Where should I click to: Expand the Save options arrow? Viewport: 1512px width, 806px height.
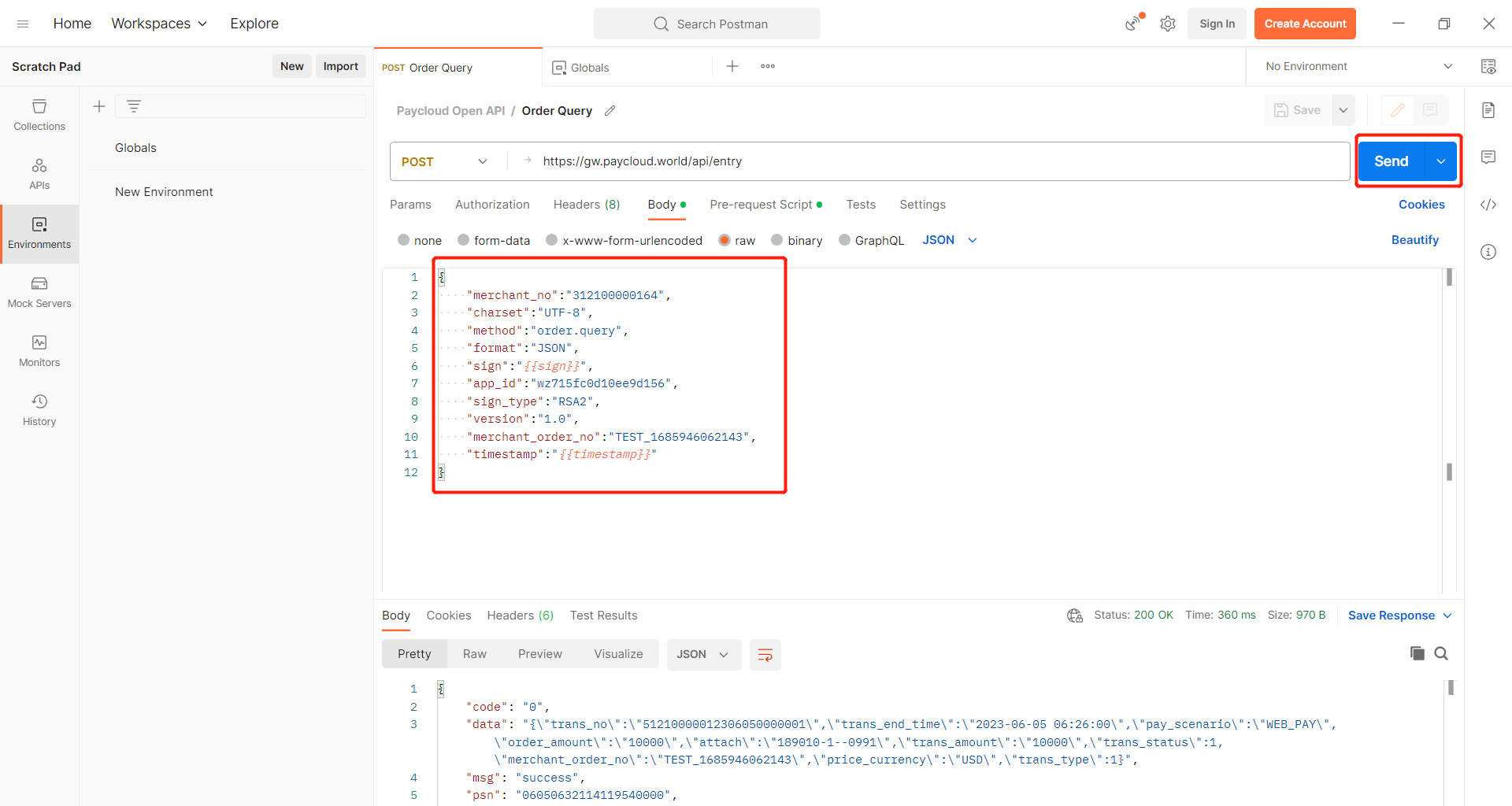click(1343, 110)
